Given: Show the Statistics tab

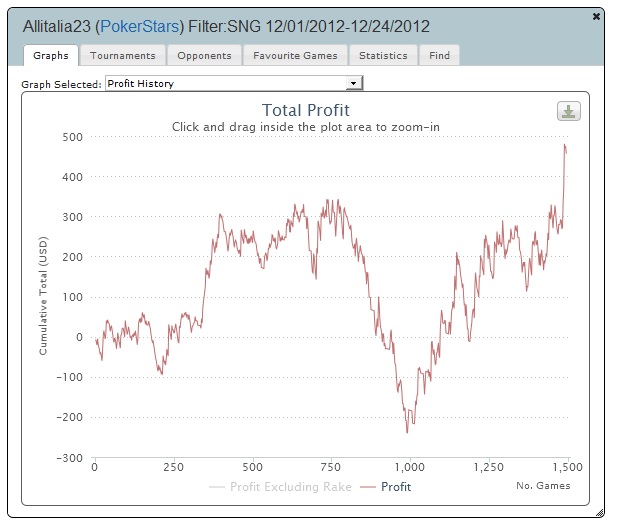Looking at the screenshot, I should pos(383,56).
